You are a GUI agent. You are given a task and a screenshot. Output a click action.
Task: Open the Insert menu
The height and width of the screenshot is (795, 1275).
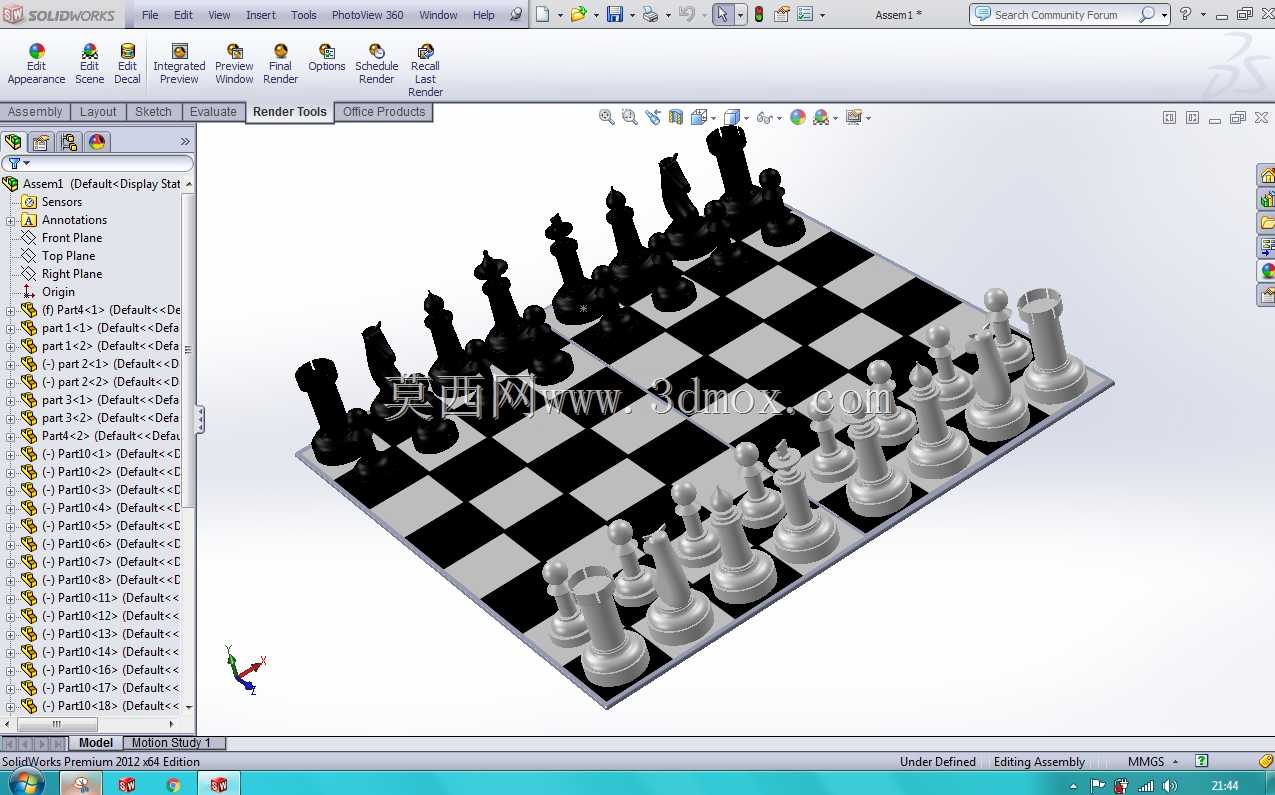pos(261,15)
